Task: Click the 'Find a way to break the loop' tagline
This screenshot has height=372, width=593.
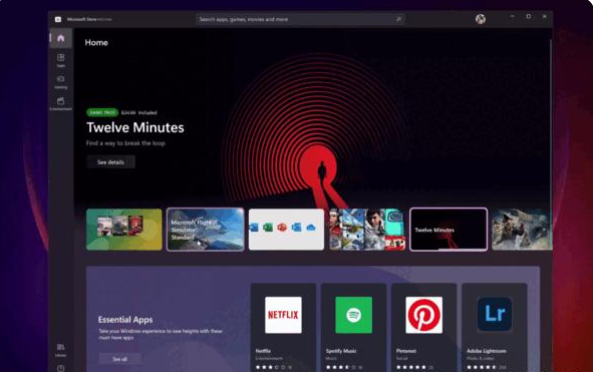Action: pyautogui.click(x=126, y=143)
